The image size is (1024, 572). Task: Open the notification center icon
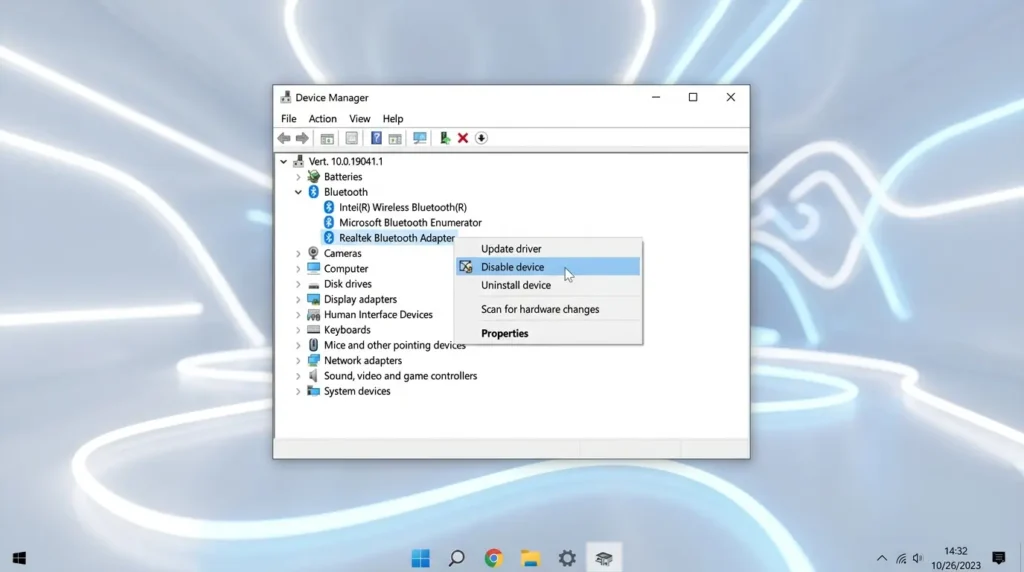click(x=999, y=558)
